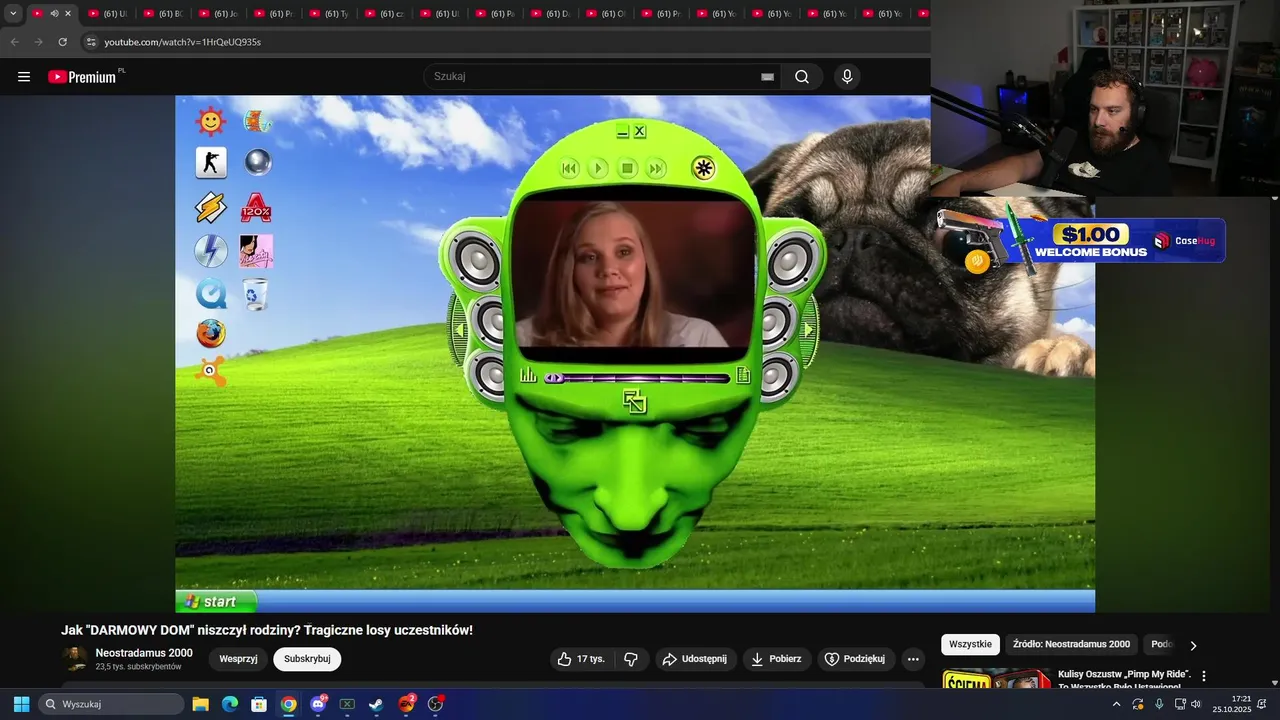Switch to the "(61) cz" tab
The image size is (1280, 720).
pyautogui.click(x=384, y=14)
